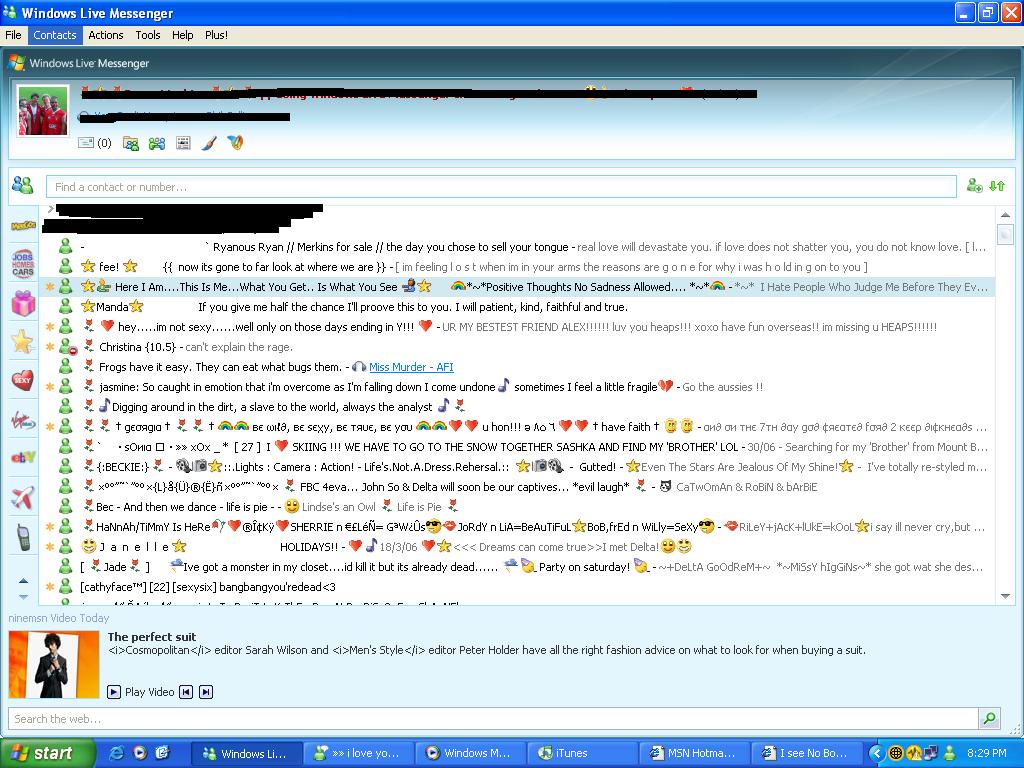1024x768 pixels.
Task: Click the gift box sidebar tab
Action: coord(23,303)
